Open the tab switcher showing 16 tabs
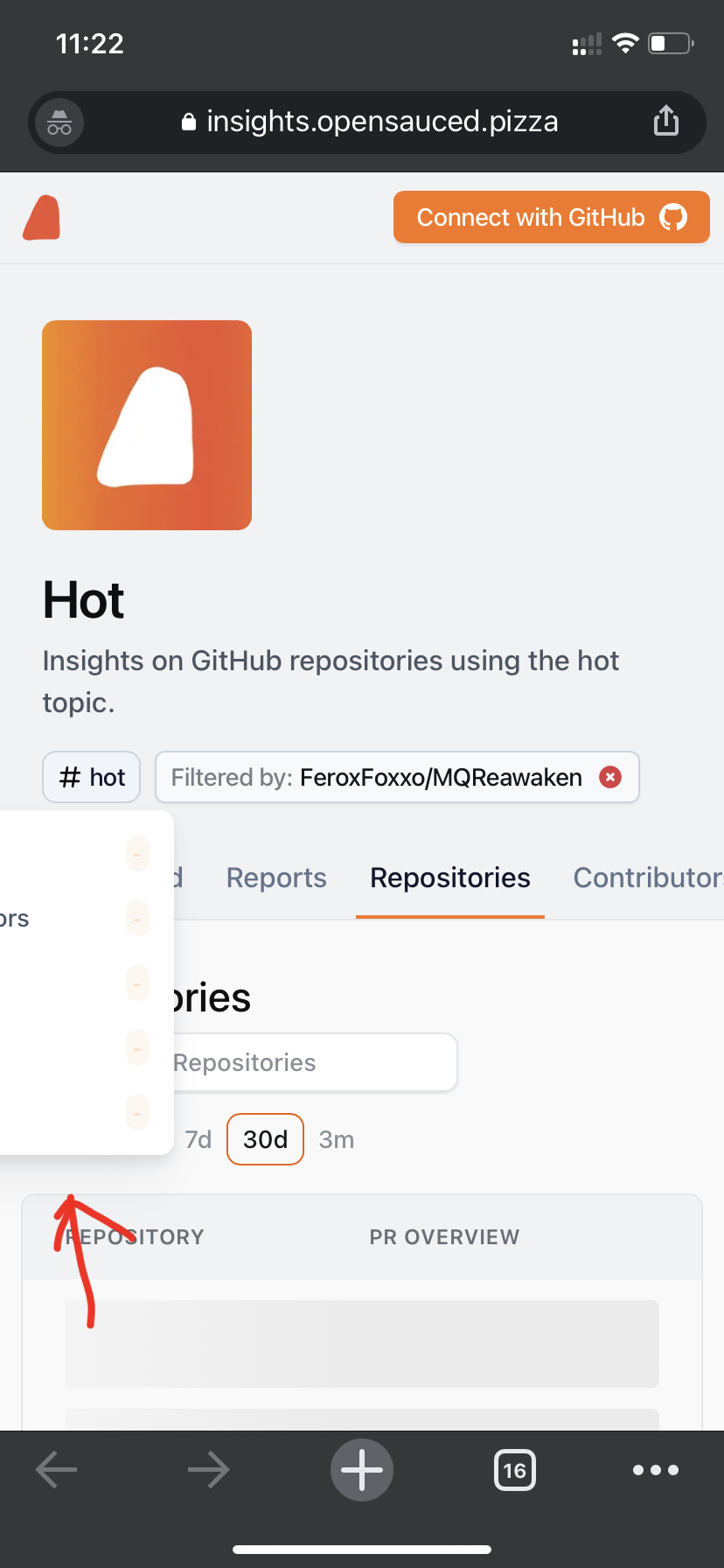724x1568 pixels. click(x=514, y=1470)
